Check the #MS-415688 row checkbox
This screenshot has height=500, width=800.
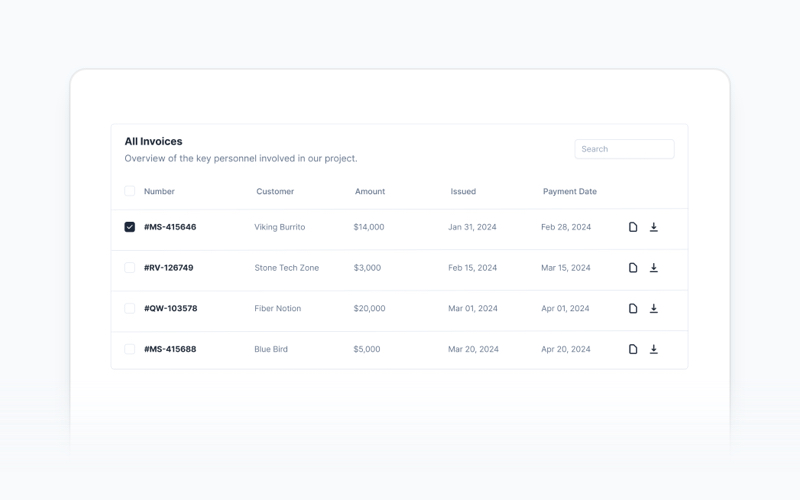coord(130,349)
